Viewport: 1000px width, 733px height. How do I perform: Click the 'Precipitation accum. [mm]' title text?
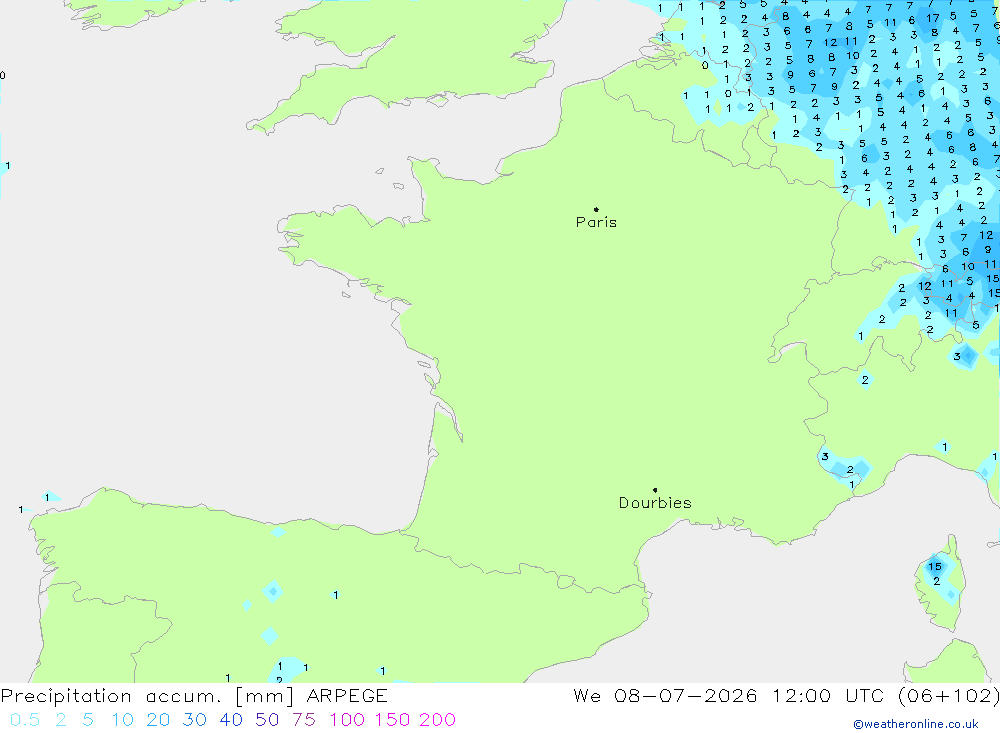(x=147, y=696)
